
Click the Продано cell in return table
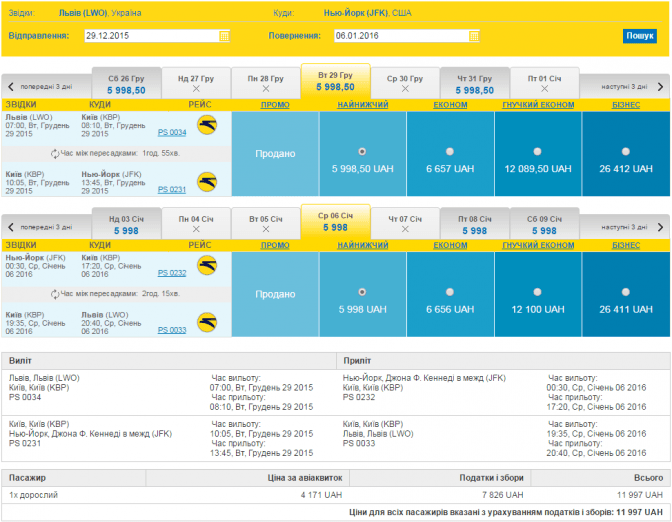(275, 294)
